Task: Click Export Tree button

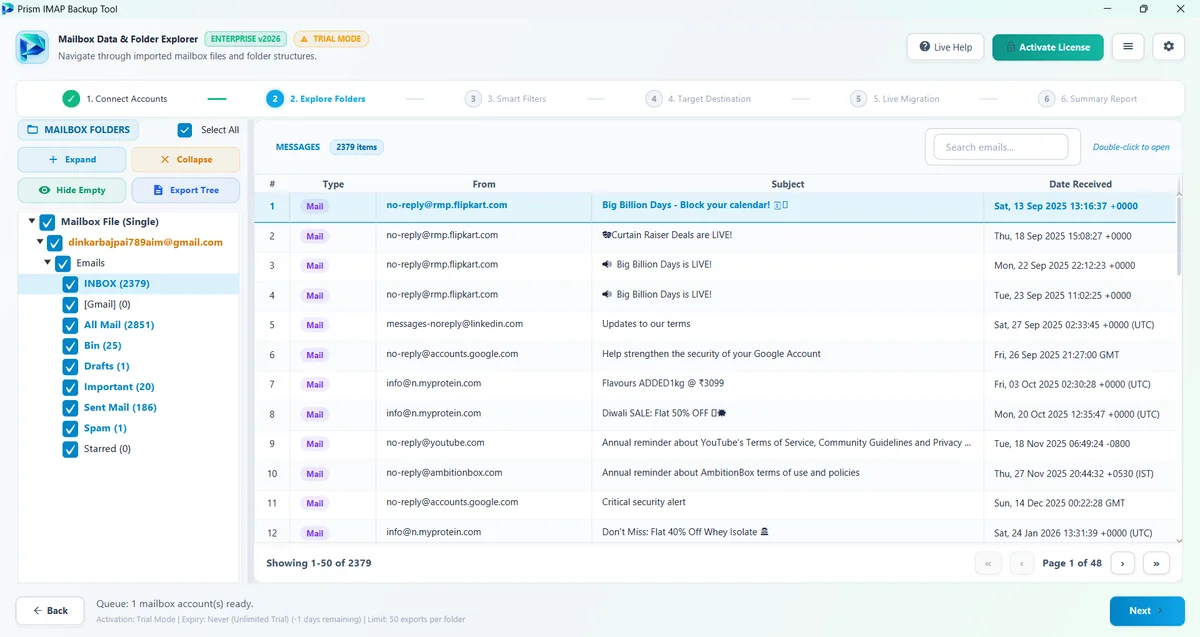Action: [x=186, y=190]
